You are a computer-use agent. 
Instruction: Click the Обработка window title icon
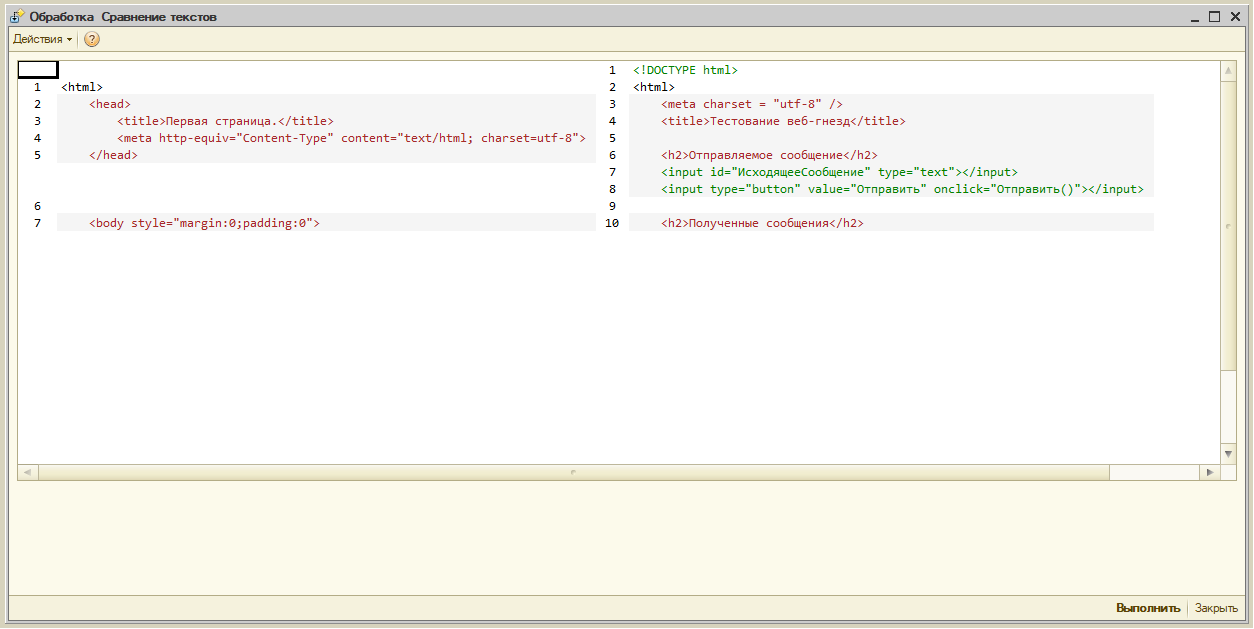point(18,16)
